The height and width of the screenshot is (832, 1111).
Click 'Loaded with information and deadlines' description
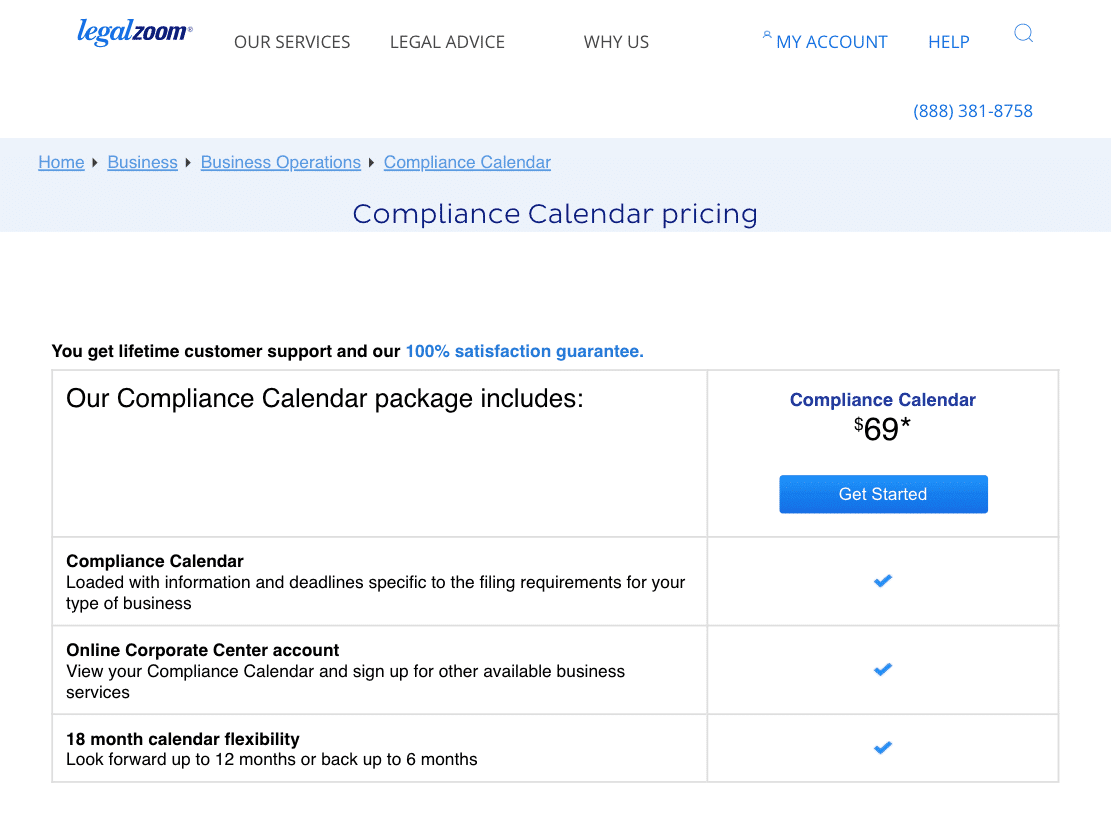point(376,592)
